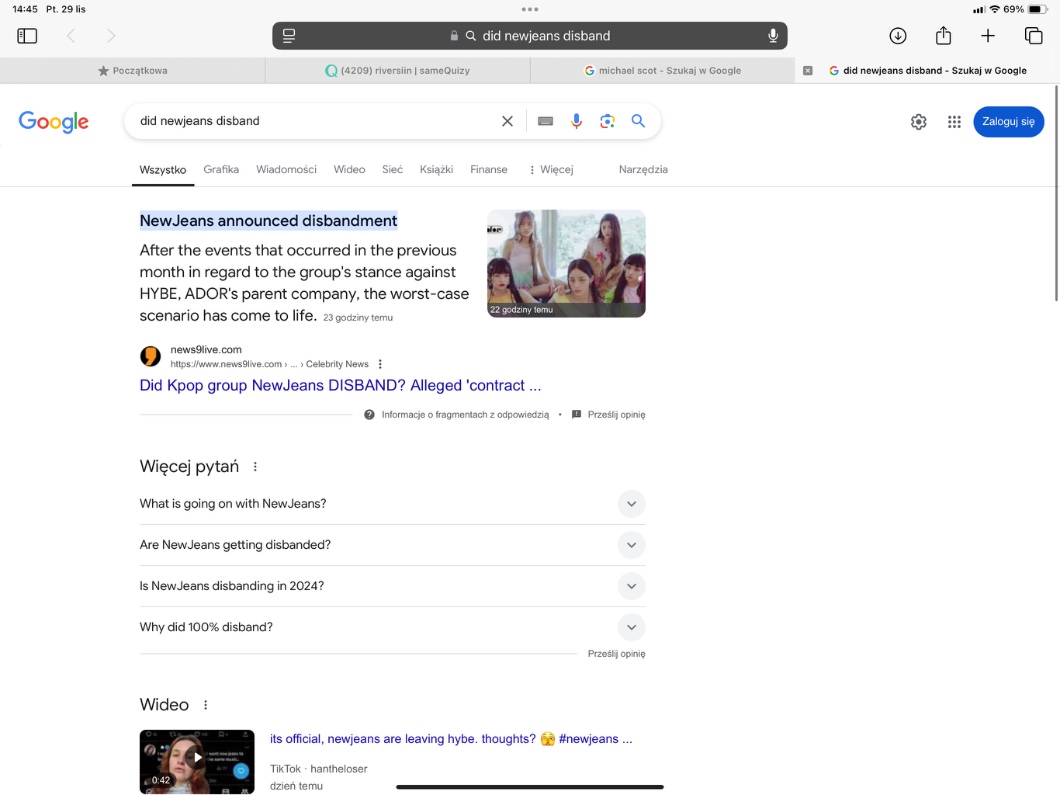This screenshot has width=1060, height=795.
Task: Clear the search query with X
Action: click(507, 121)
